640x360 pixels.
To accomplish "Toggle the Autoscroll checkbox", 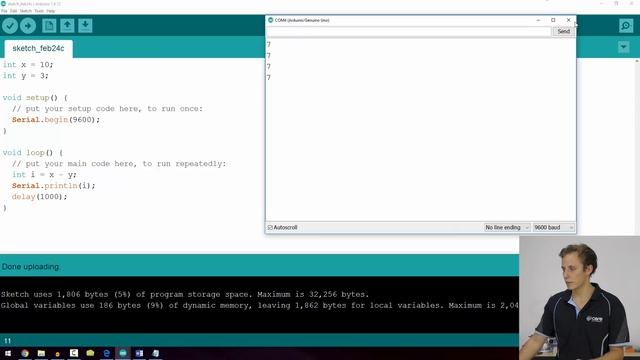I will pos(270,227).
